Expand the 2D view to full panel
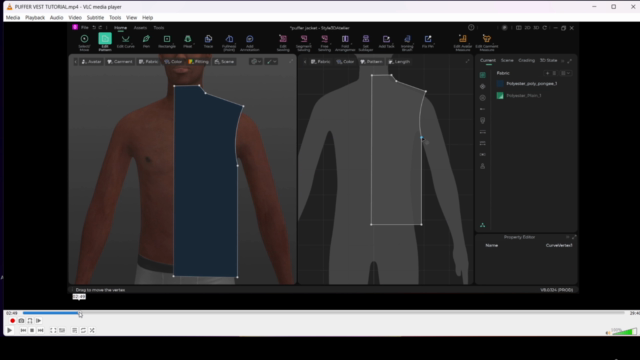This screenshot has height=360, width=640. [467, 61]
